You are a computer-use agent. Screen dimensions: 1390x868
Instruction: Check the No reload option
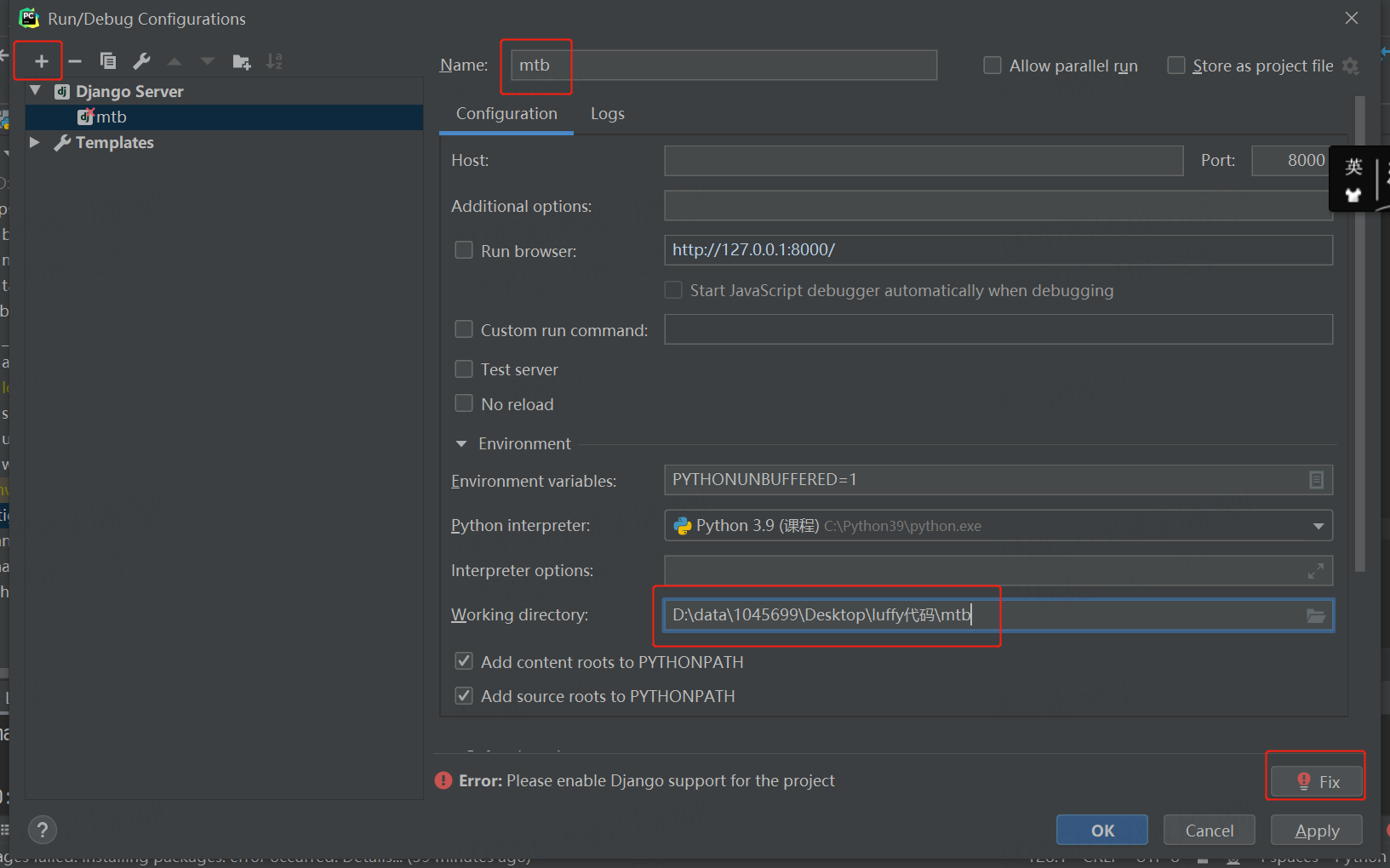464,403
